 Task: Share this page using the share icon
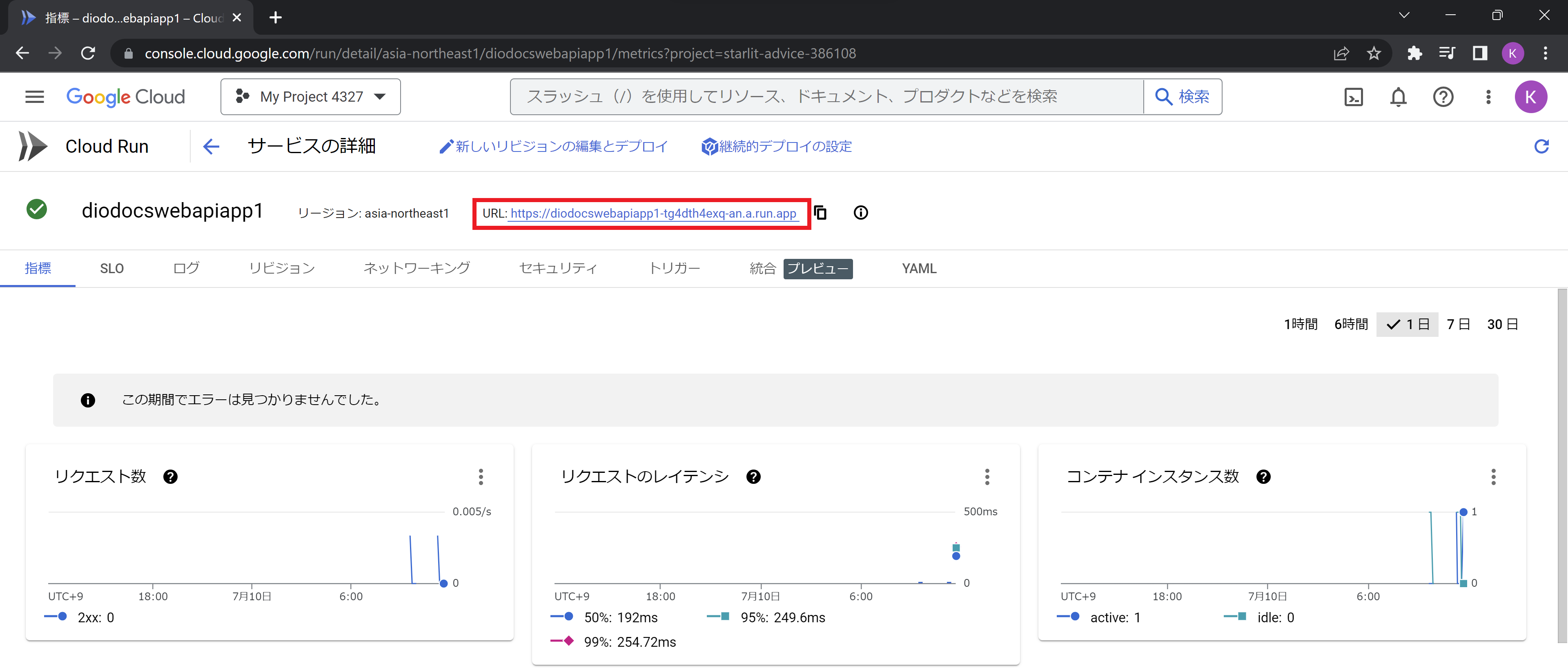coord(1341,53)
